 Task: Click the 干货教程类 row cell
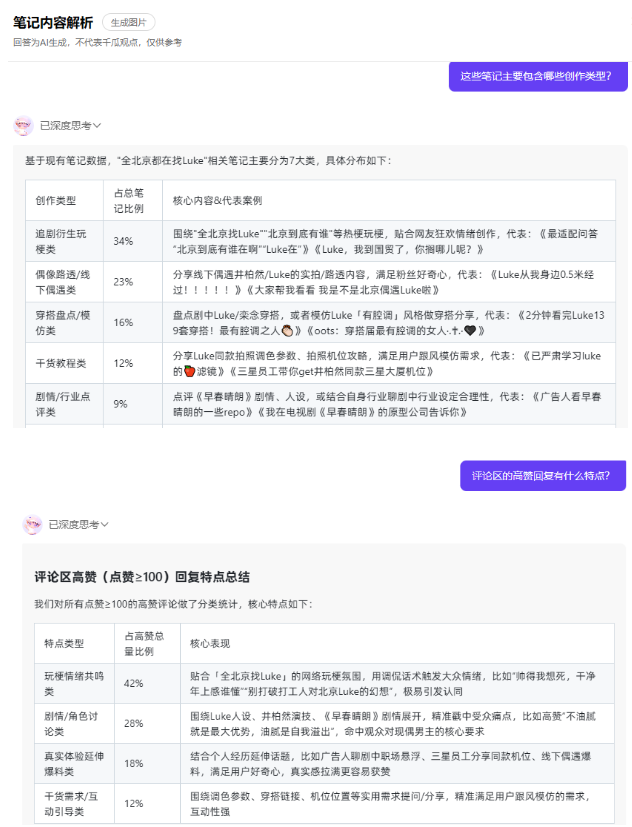pos(64,363)
